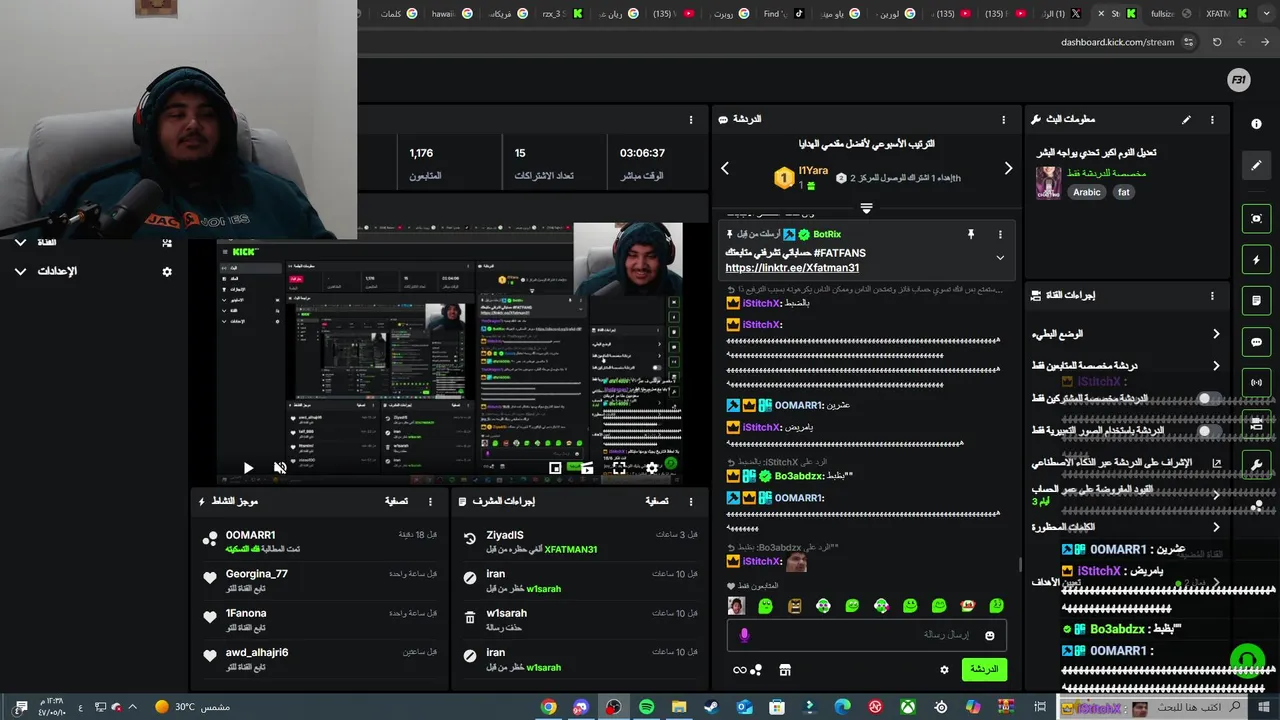This screenshot has width=1280, height=720.
Task: Open three-dot menu of معلومات البث panel
Action: pos(1212,120)
